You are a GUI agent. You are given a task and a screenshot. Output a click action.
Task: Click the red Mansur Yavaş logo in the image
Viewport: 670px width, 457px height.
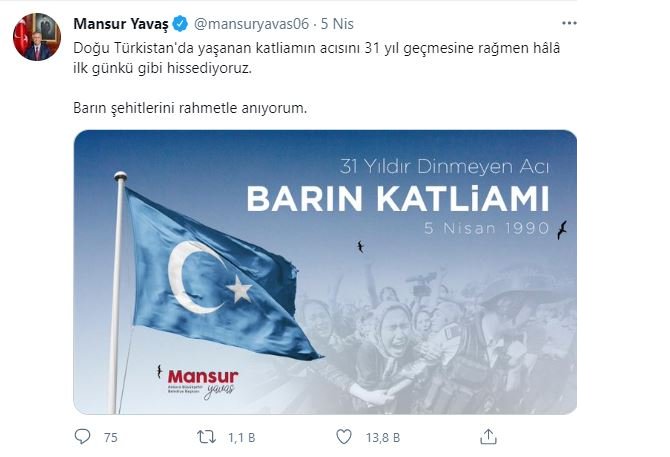click(203, 383)
